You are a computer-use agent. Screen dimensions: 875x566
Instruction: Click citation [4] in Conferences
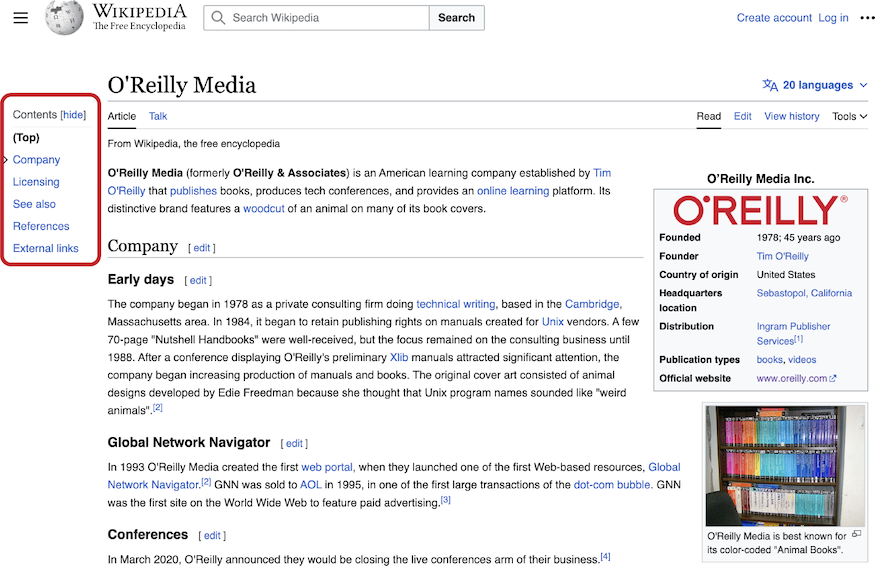pos(605,557)
